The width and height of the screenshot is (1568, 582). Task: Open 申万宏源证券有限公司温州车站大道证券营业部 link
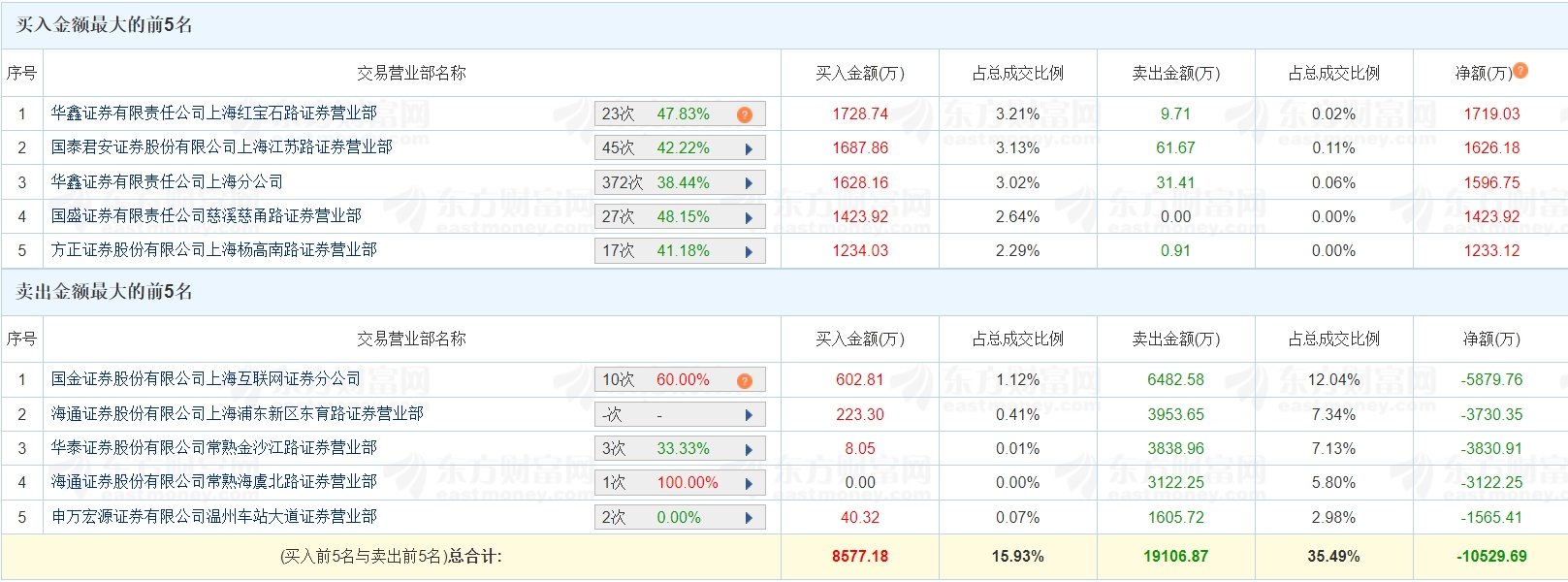point(214,516)
